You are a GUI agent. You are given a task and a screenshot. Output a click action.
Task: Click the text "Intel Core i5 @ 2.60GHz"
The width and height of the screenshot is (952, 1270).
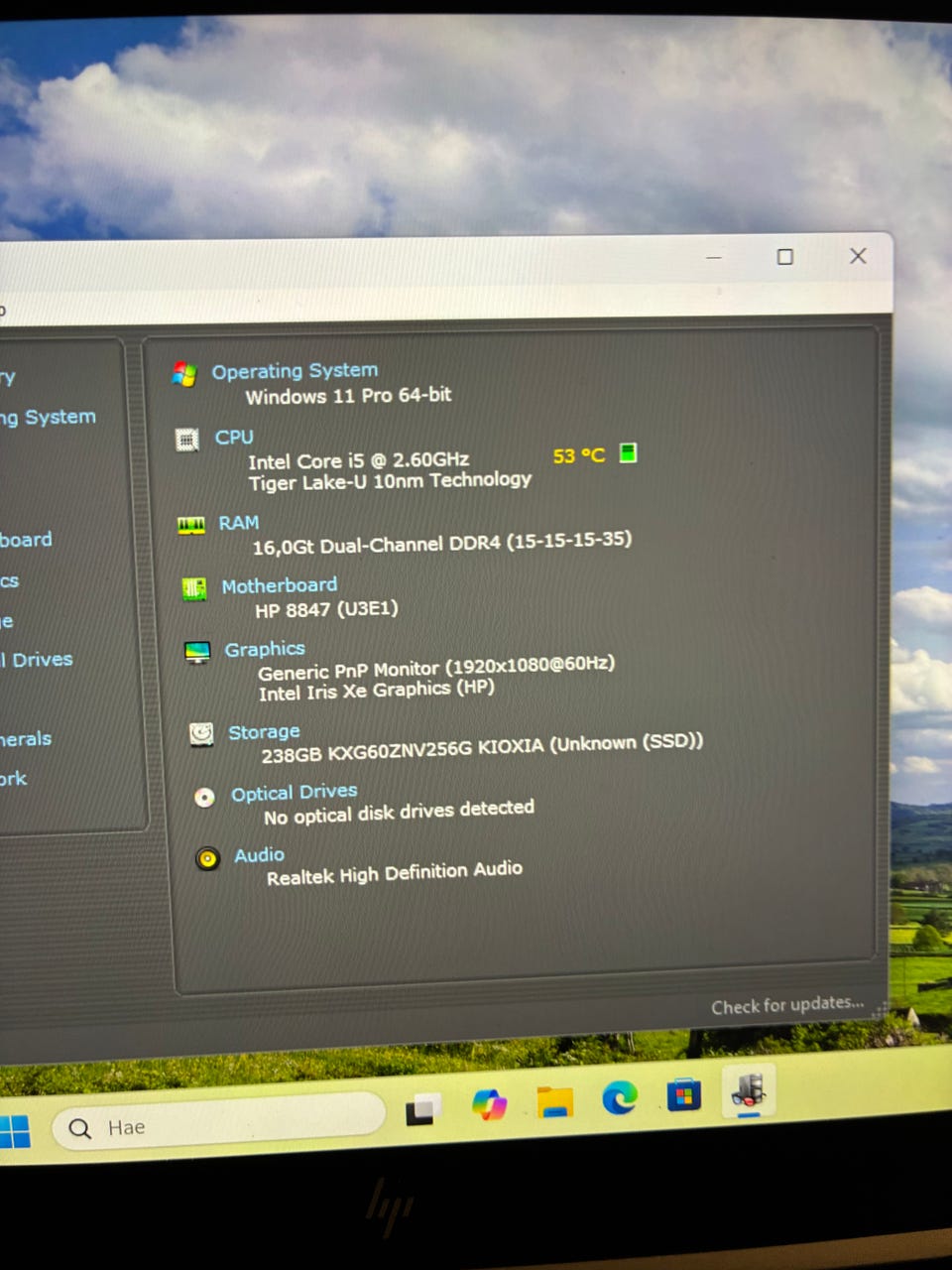point(358,460)
